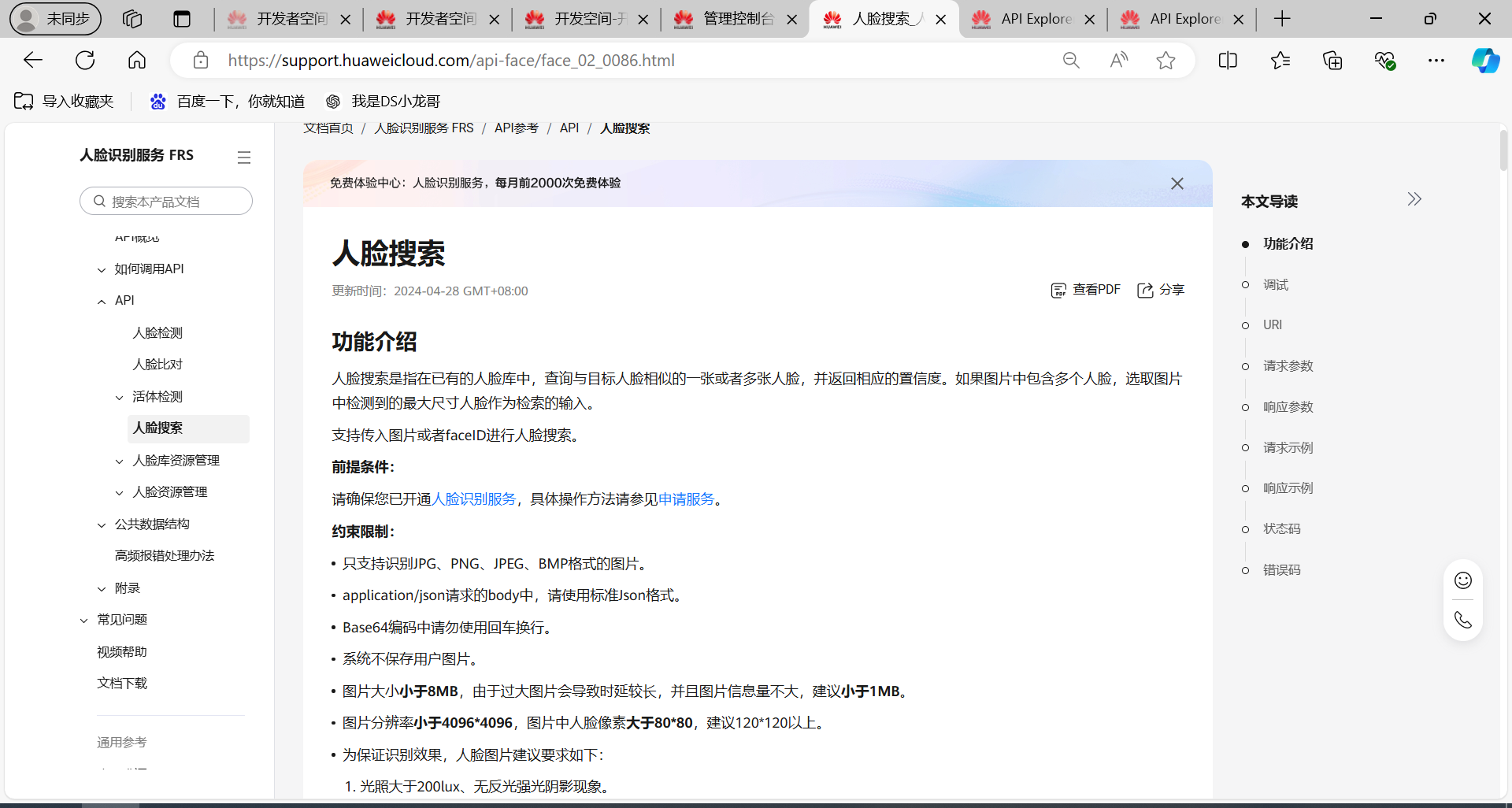Select 请求参数 in the page guide
The height and width of the screenshot is (808, 1512).
pyautogui.click(x=1288, y=366)
